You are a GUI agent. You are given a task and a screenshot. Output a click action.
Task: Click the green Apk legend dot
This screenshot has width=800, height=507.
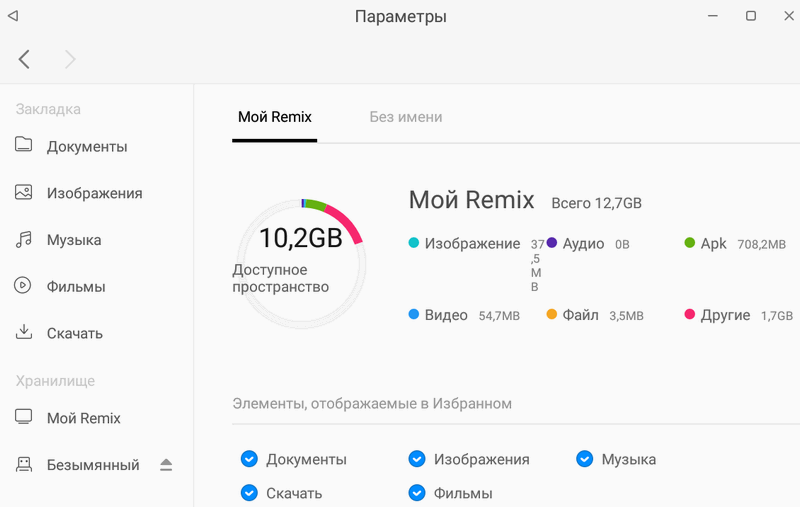689,243
